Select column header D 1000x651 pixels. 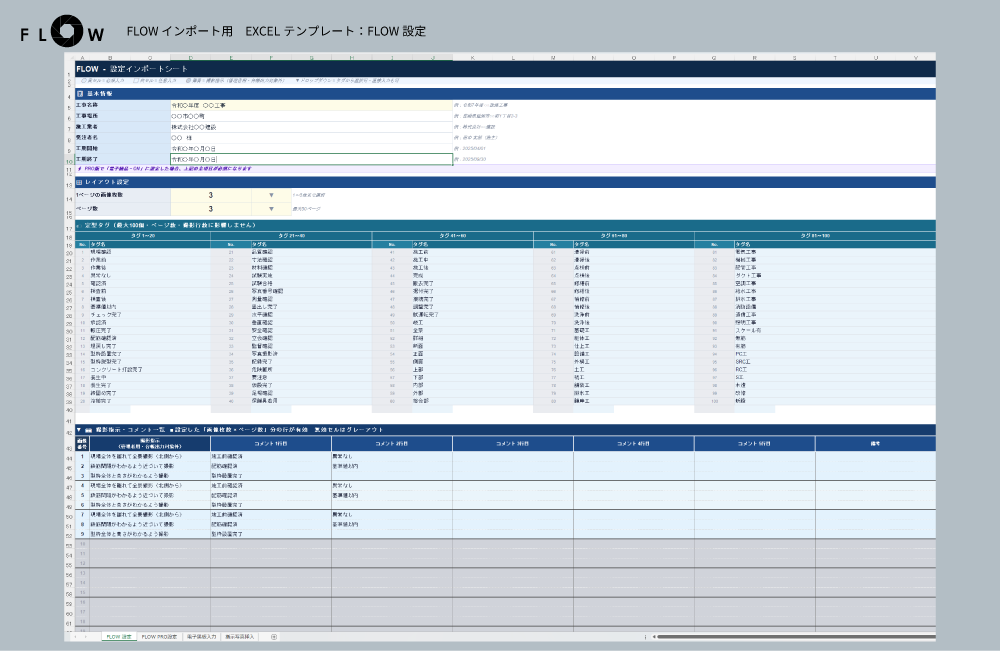click(191, 58)
